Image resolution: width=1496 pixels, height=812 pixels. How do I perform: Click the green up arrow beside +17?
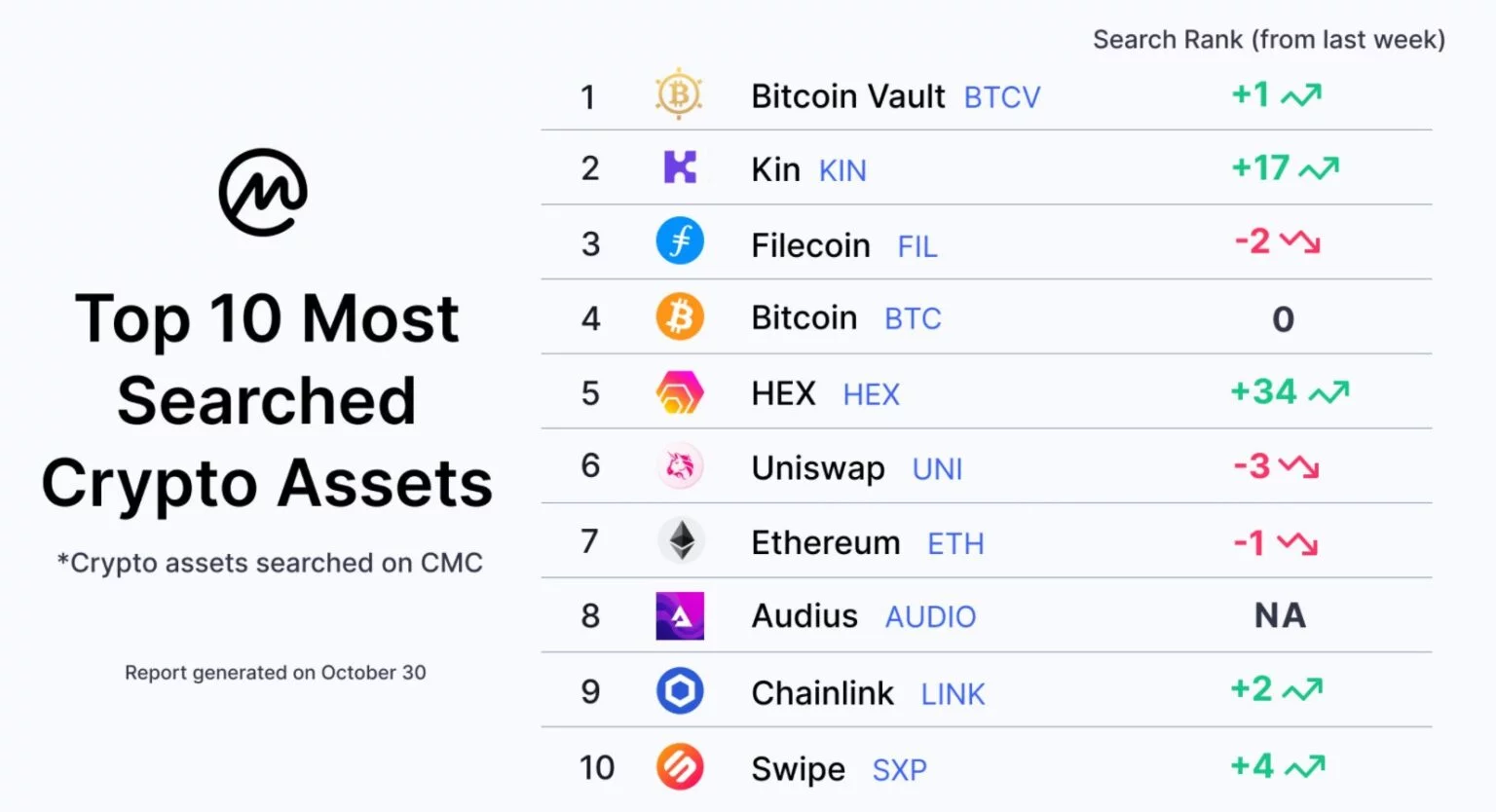[1320, 169]
